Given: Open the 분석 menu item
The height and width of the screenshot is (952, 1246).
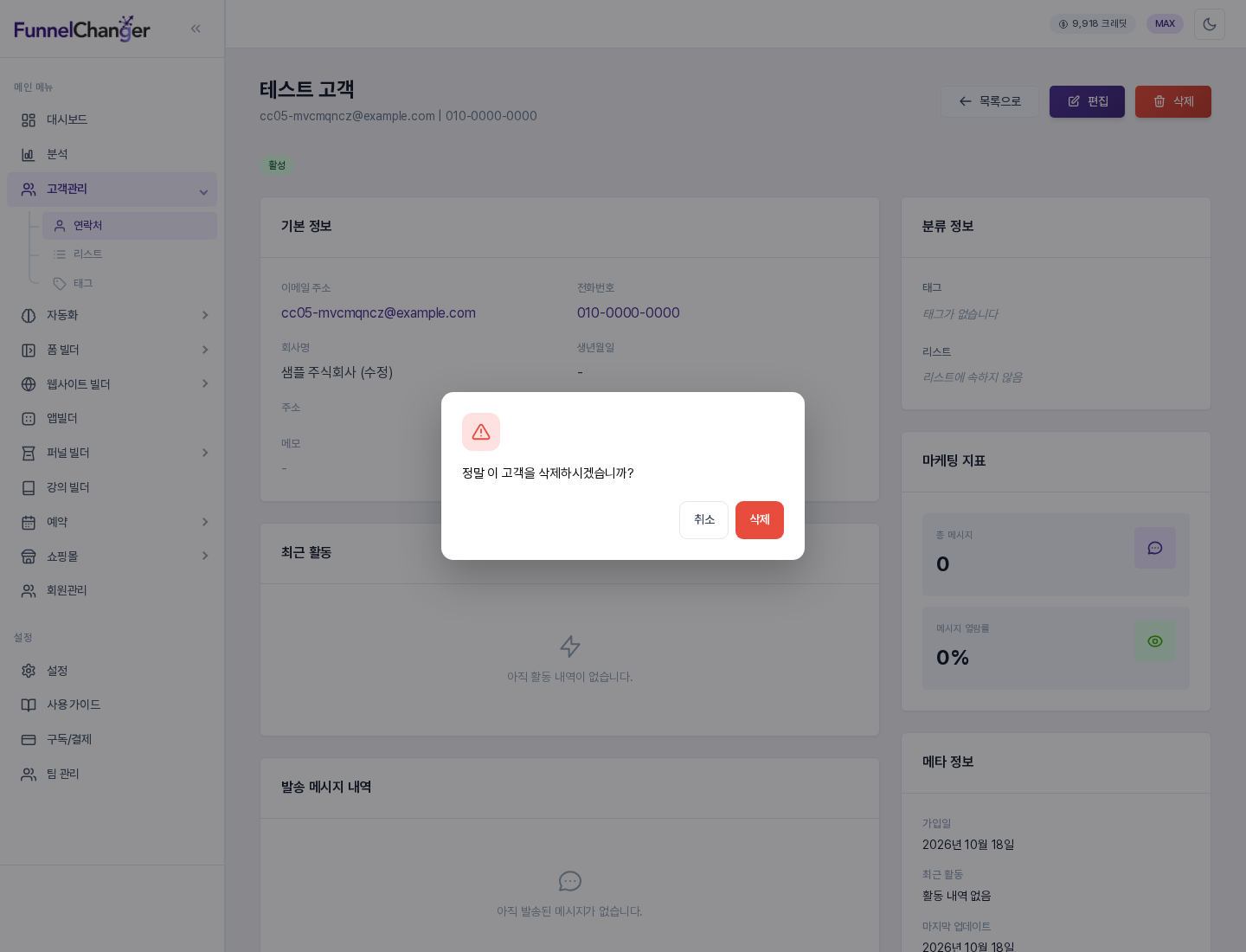Looking at the screenshot, I should tap(112, 154).
